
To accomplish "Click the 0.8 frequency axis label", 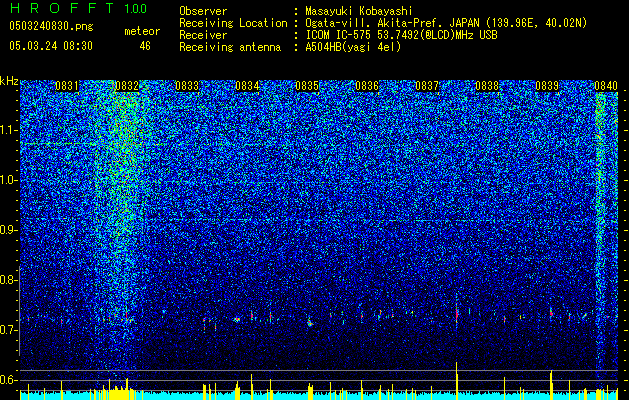I will pos(9,280).
